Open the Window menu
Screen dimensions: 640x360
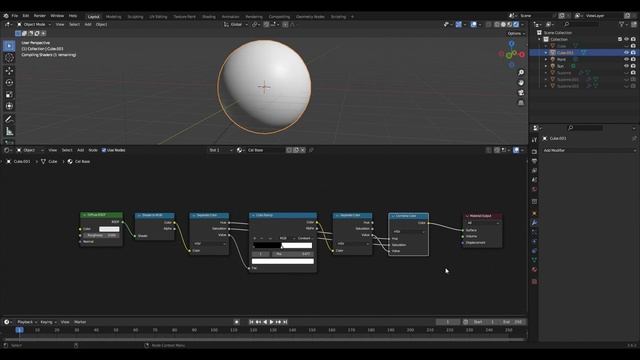pyautogui.click(x=57, y=16)
